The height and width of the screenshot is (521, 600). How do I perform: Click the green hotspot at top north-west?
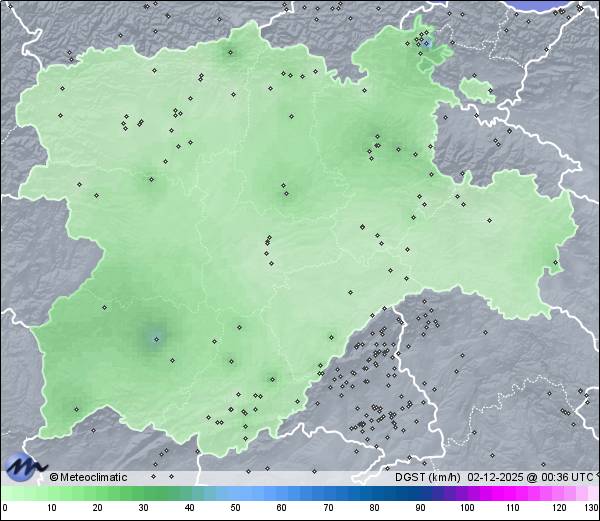point(231,53)
